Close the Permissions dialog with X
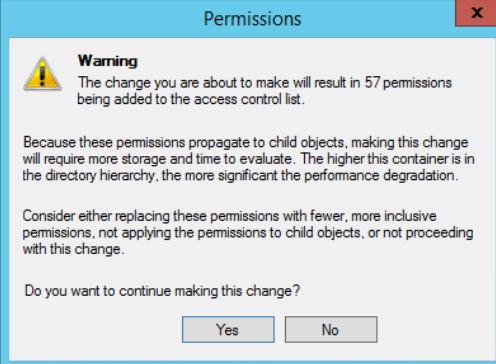 pyautogui.click(x=477, y=13)
